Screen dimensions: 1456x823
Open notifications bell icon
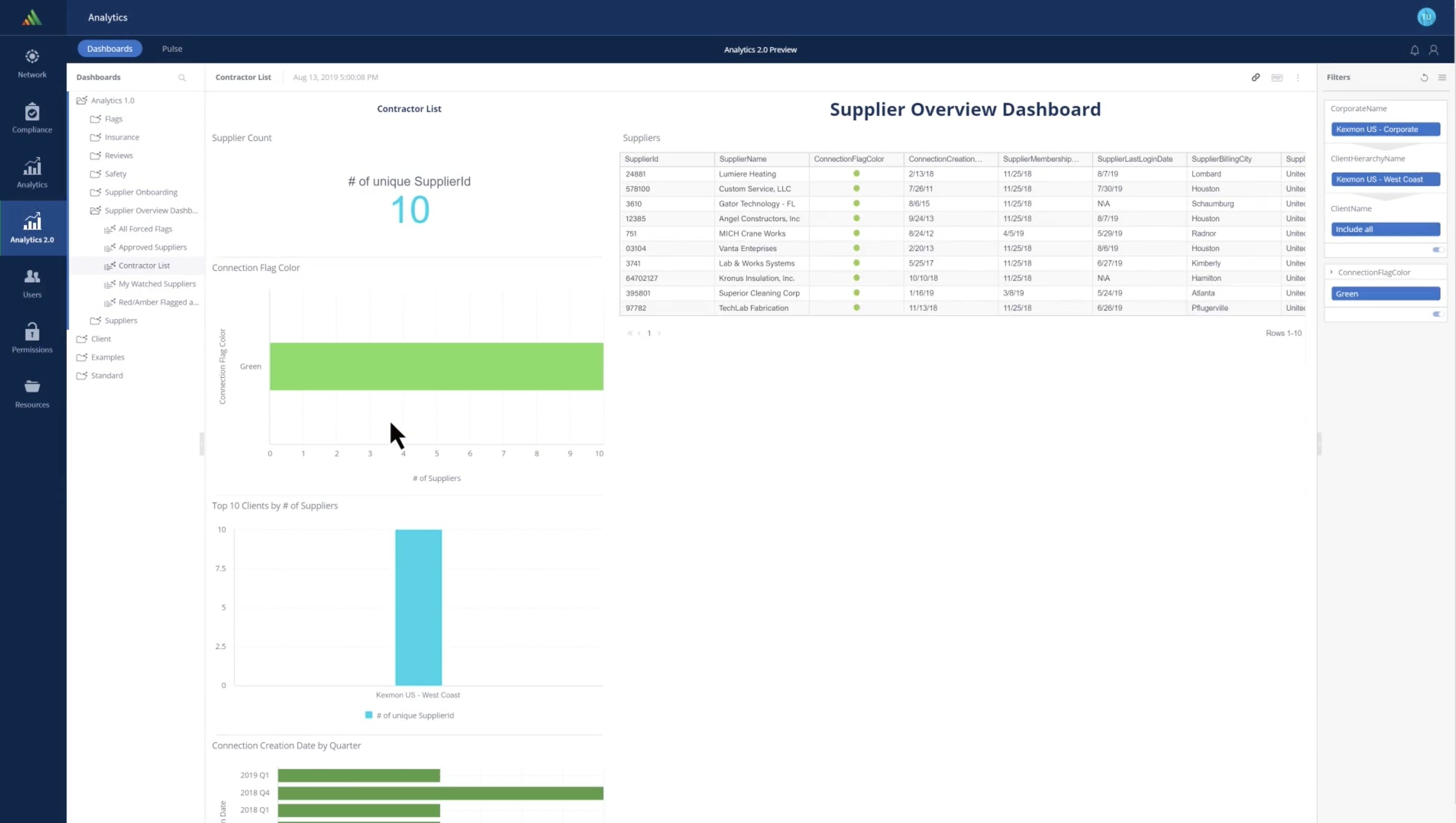tap(1414, 50)
